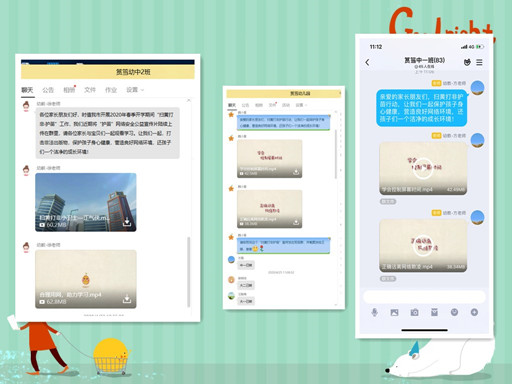512x384 pixels.
Task: Open the 文件 tab in left window
Action: [x=90, y=90]
